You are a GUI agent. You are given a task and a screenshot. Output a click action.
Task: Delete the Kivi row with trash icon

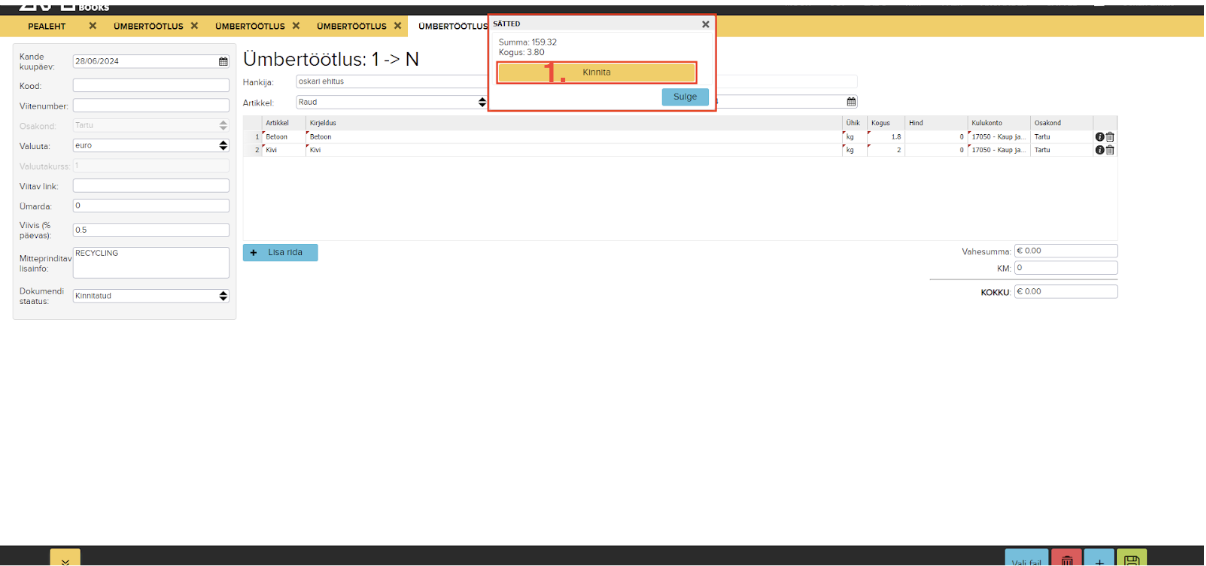1110,150
